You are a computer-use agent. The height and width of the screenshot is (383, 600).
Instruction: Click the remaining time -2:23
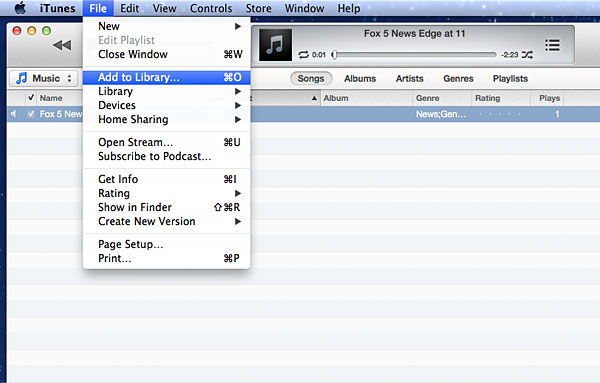point(509,55)
